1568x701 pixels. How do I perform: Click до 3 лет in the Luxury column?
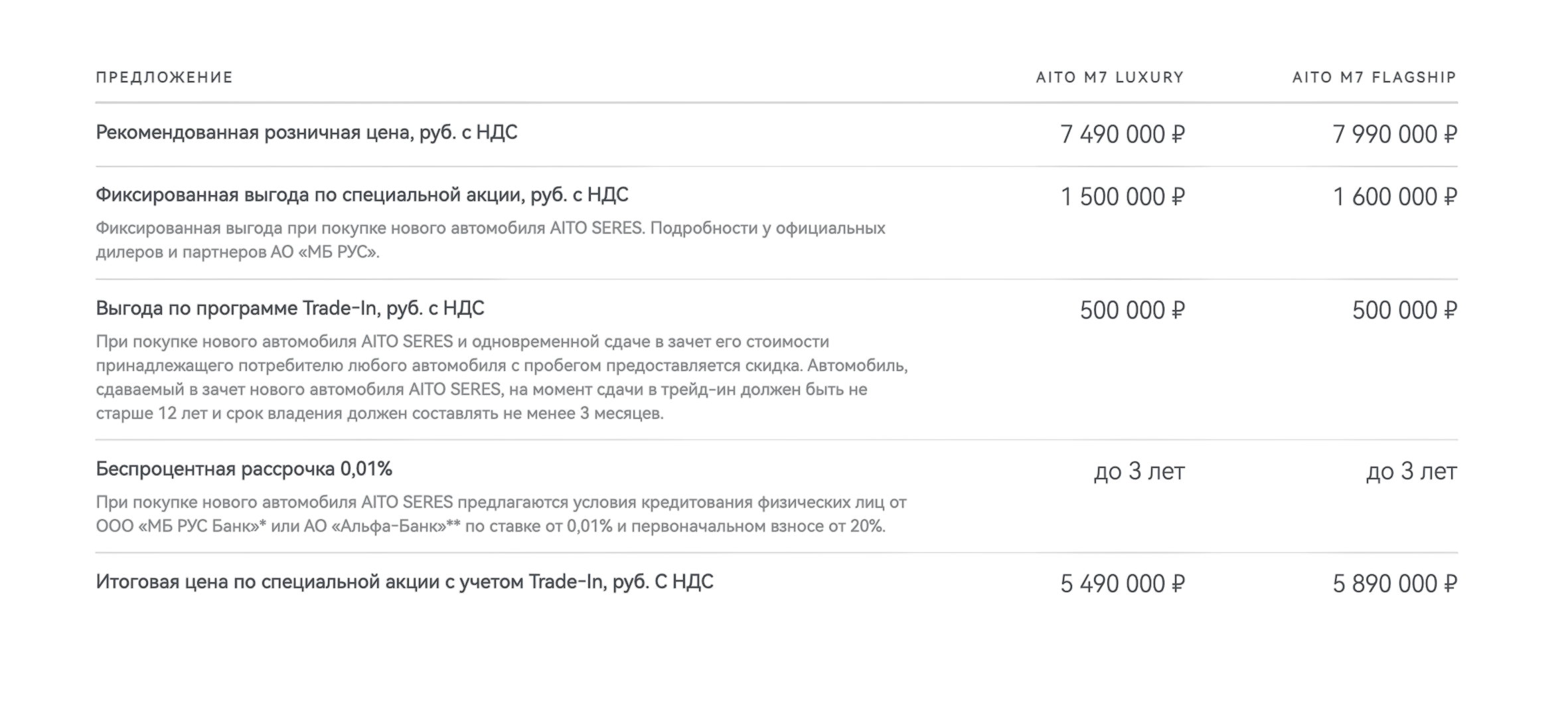[1139, 471]
